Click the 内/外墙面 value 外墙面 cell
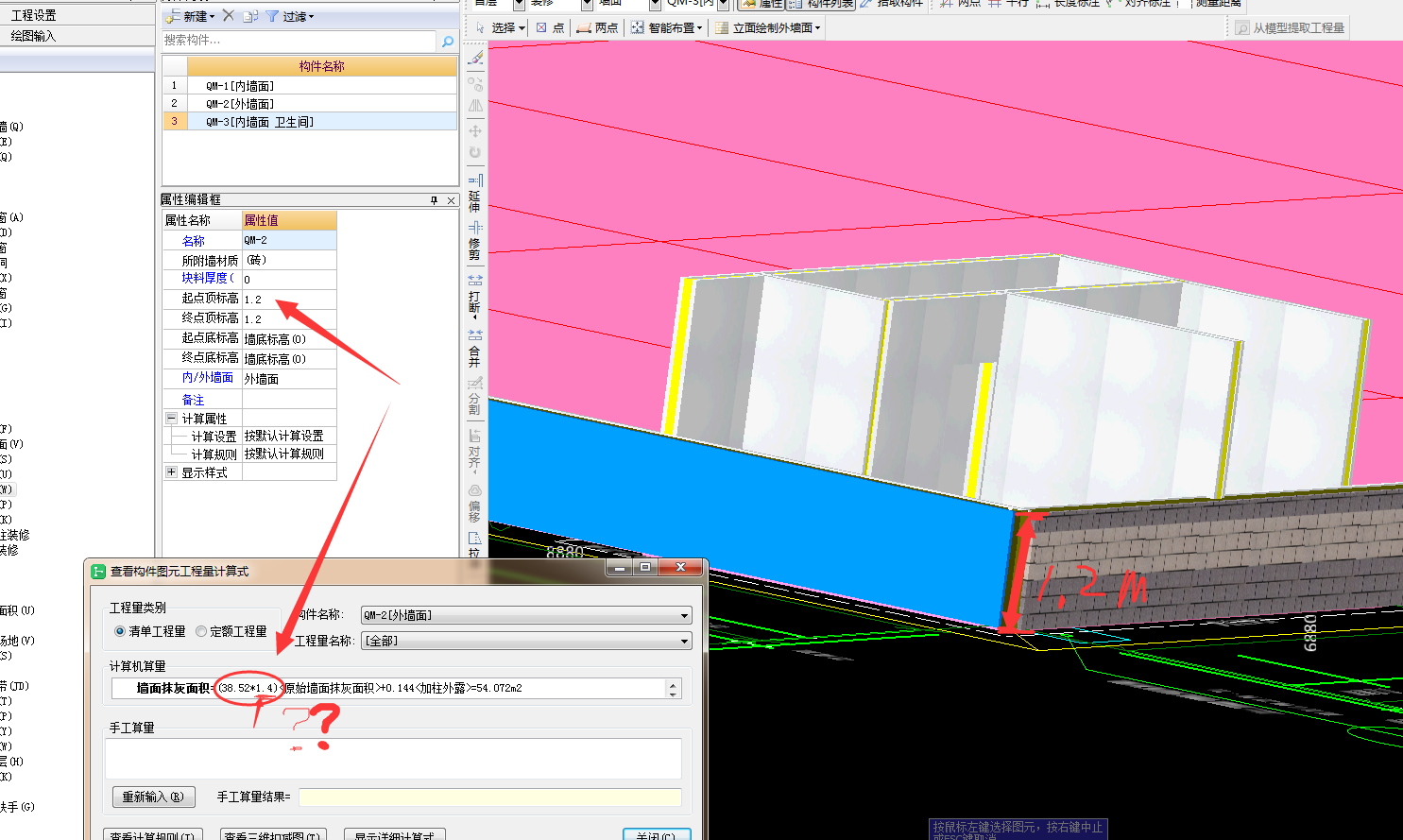Viewport: 1403px width, 840px height. pyautogui.click(x=289, y=378)
